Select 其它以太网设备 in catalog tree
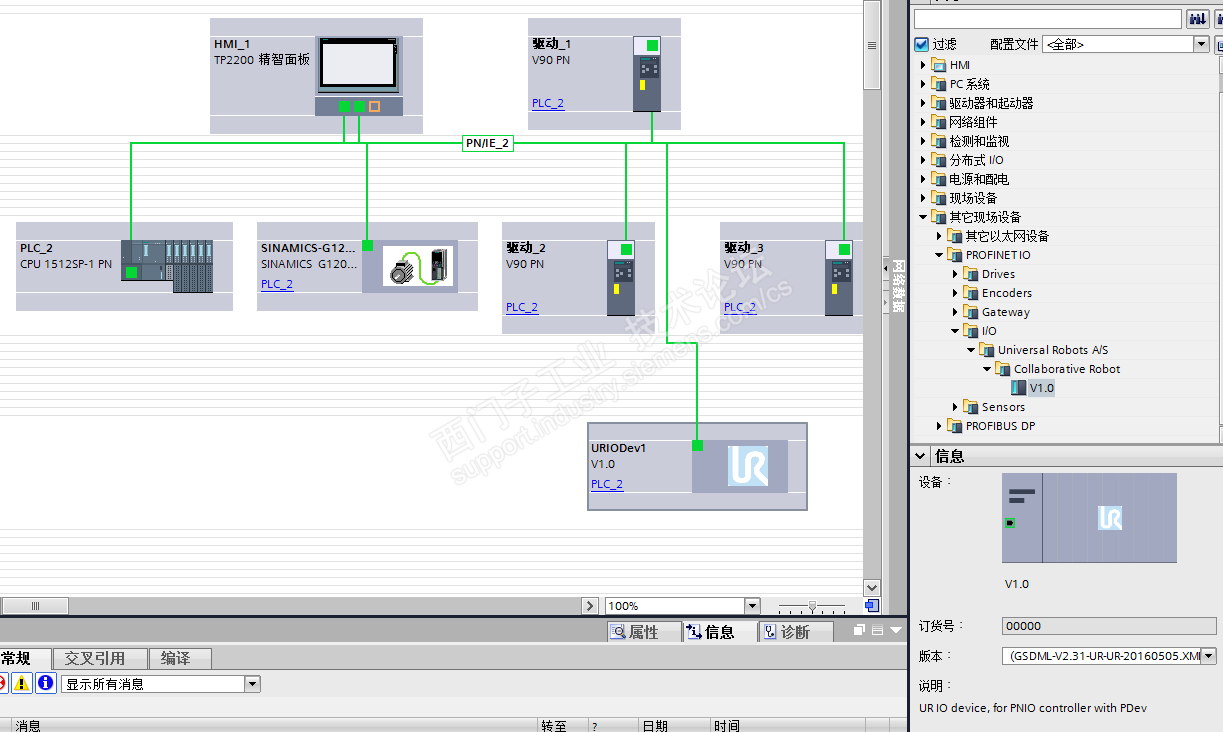 (x=1007, y=236)
